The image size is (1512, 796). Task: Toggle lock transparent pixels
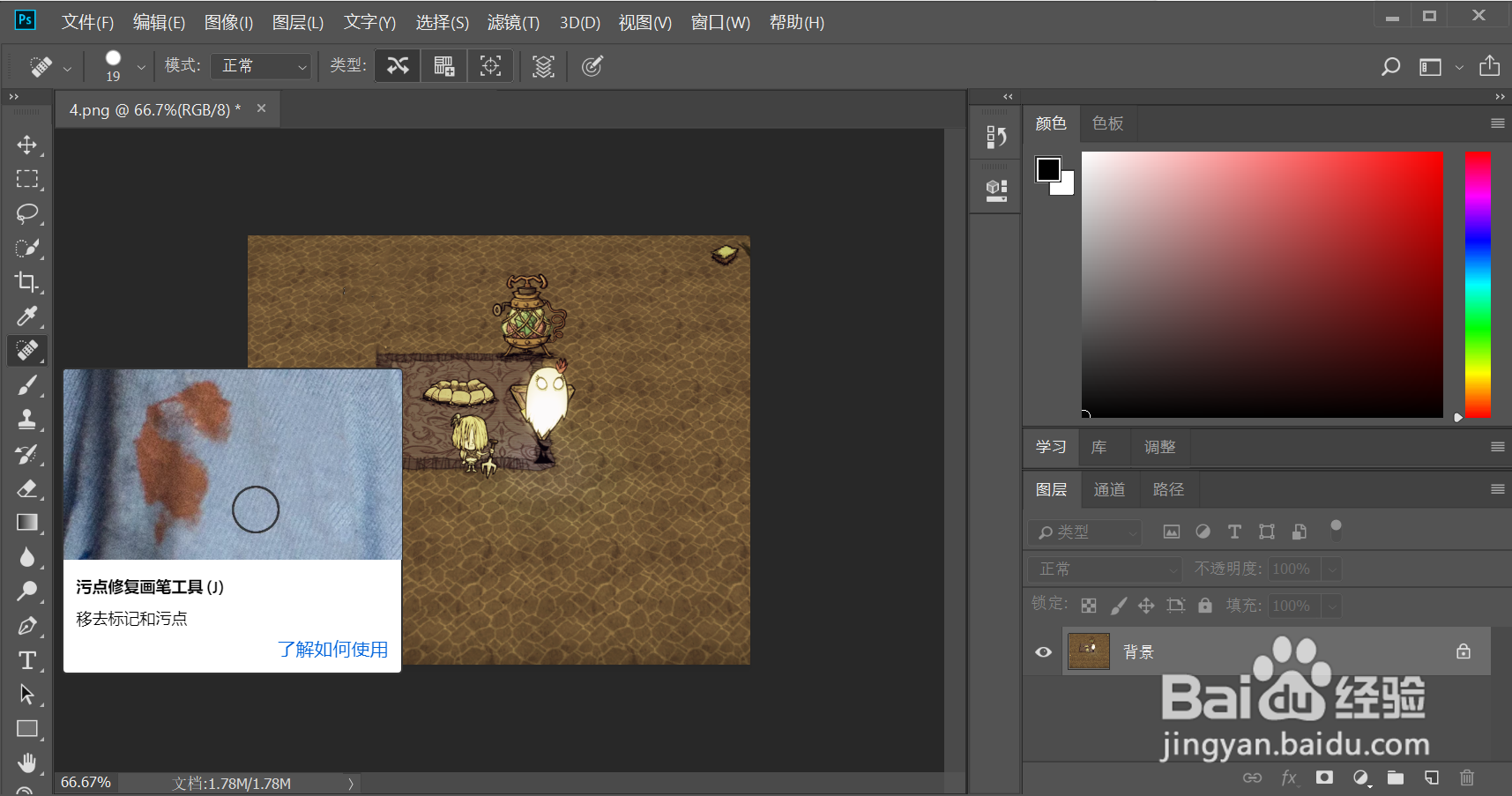pos(1089,606)
